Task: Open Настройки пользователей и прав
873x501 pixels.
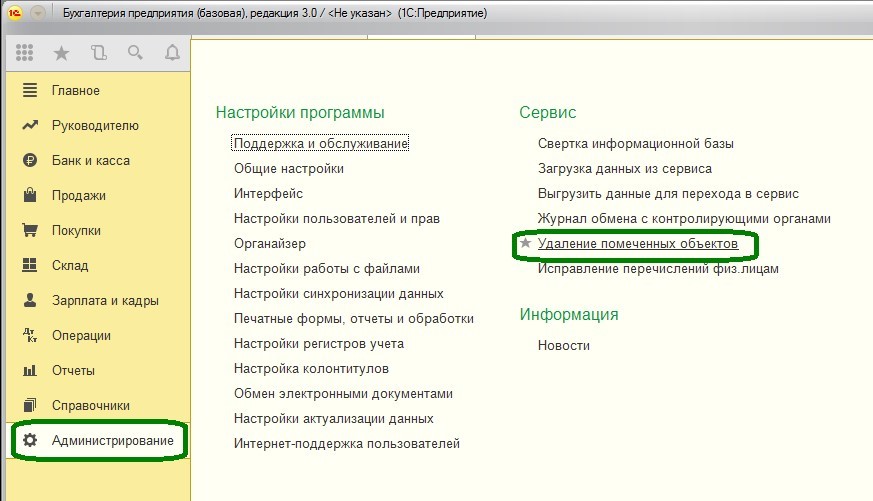Action: [337, 218]
